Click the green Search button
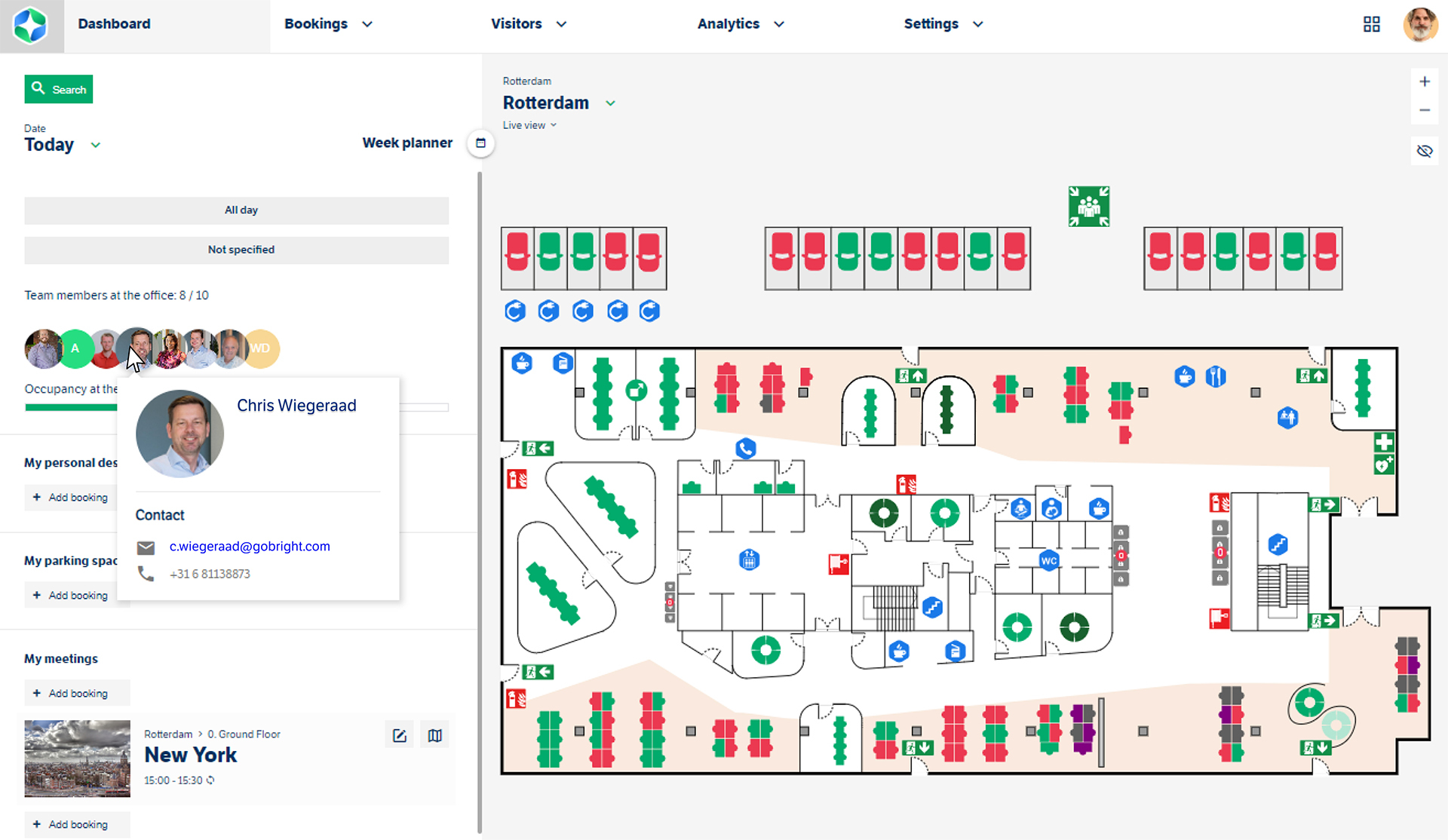This screenshot has width=1448, height=840. click(59, 89)
